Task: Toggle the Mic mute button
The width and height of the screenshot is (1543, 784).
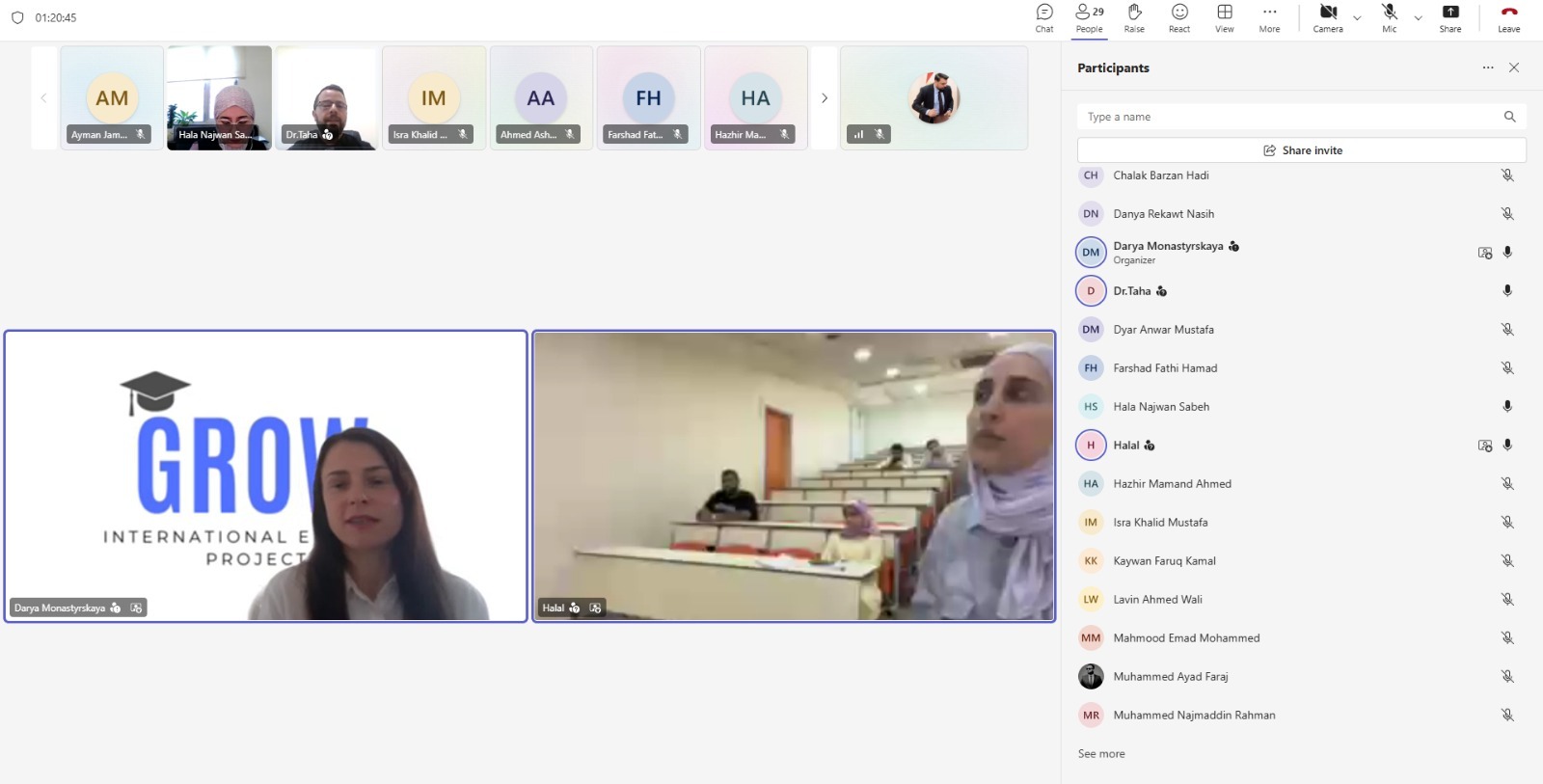Action: pyautogui.click(x=1389, y=17)
